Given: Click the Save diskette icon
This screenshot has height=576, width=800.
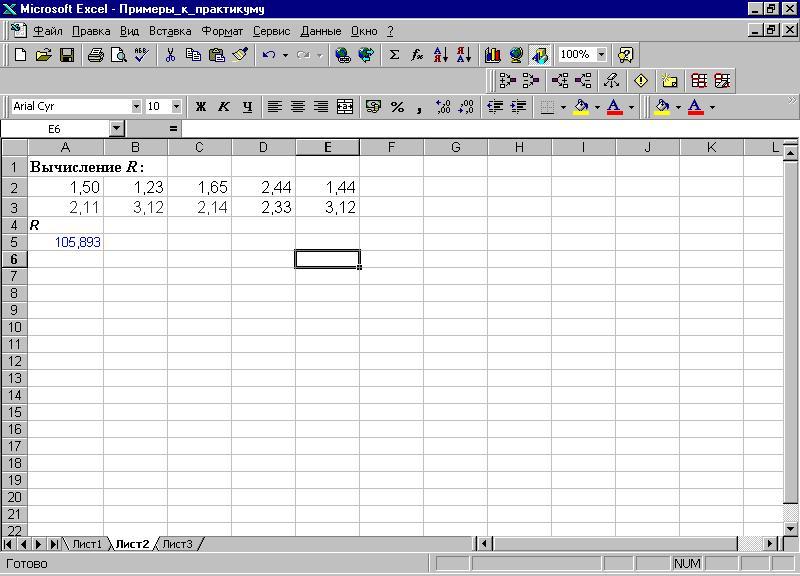Looking at the screenshot, I should (x=67, y=55).
